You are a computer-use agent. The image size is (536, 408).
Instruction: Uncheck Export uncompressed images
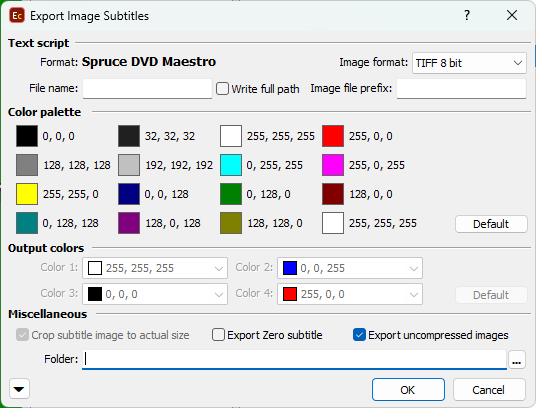point(359,335)
